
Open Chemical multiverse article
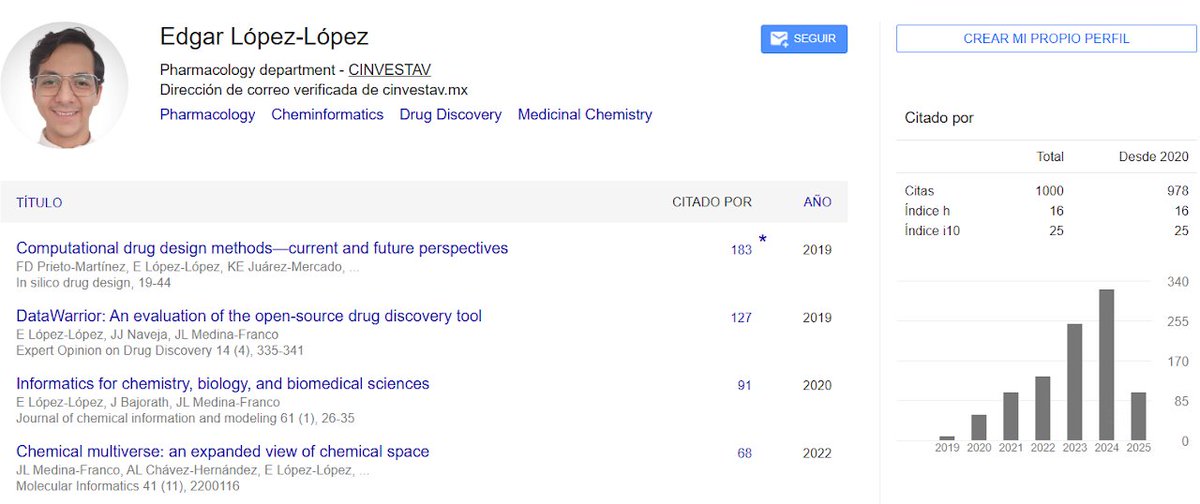click(x=223, y=452)
